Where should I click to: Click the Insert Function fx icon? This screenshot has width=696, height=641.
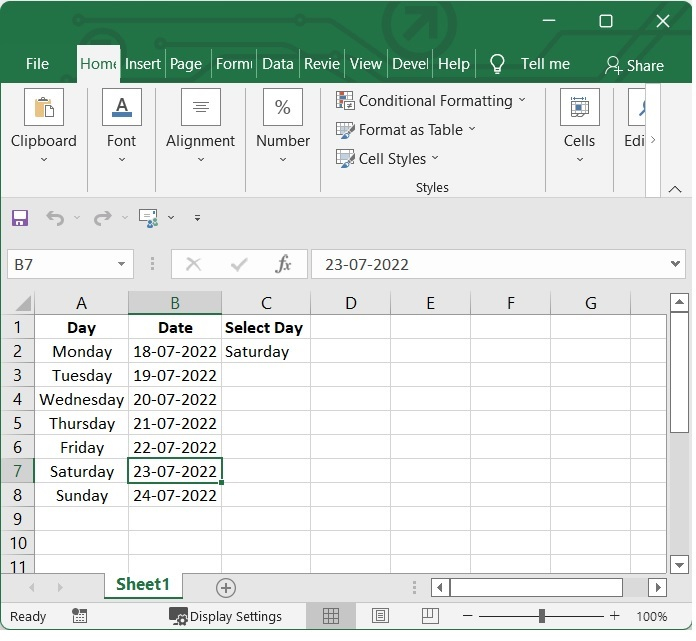coord(283,264)
